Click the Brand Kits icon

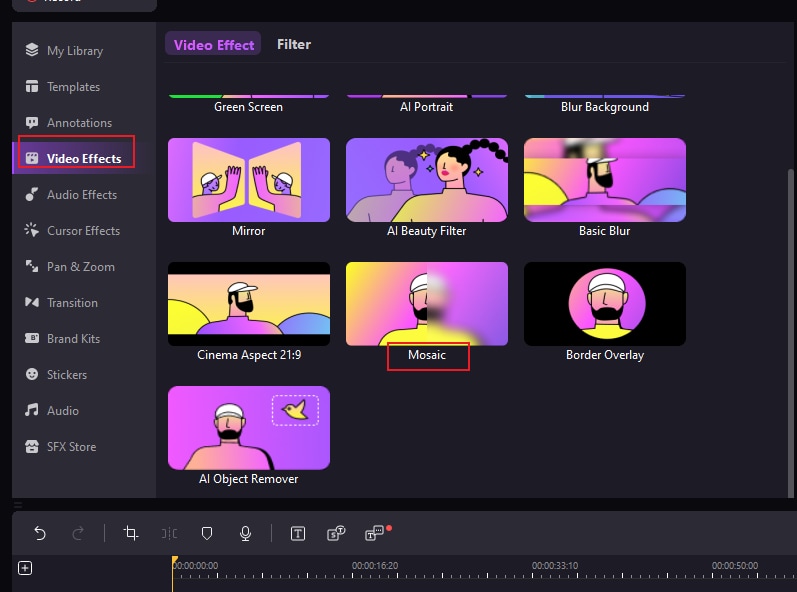(32, 338)
